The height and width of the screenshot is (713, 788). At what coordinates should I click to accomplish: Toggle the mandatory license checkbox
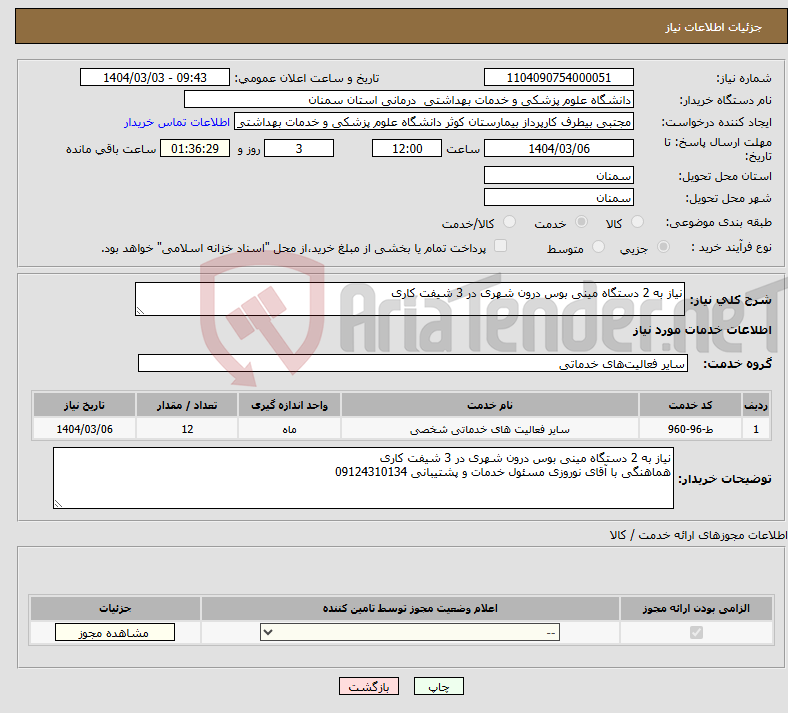[696, 632]
